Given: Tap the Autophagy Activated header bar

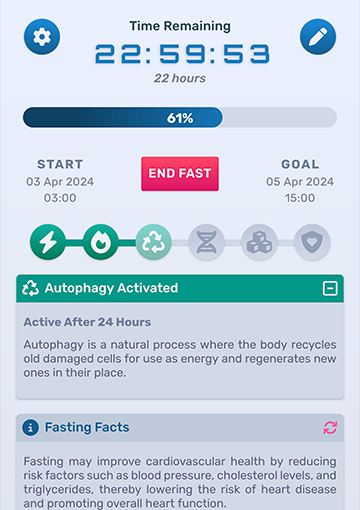Looking at the screenshot, I should click(x=180, y=288).
